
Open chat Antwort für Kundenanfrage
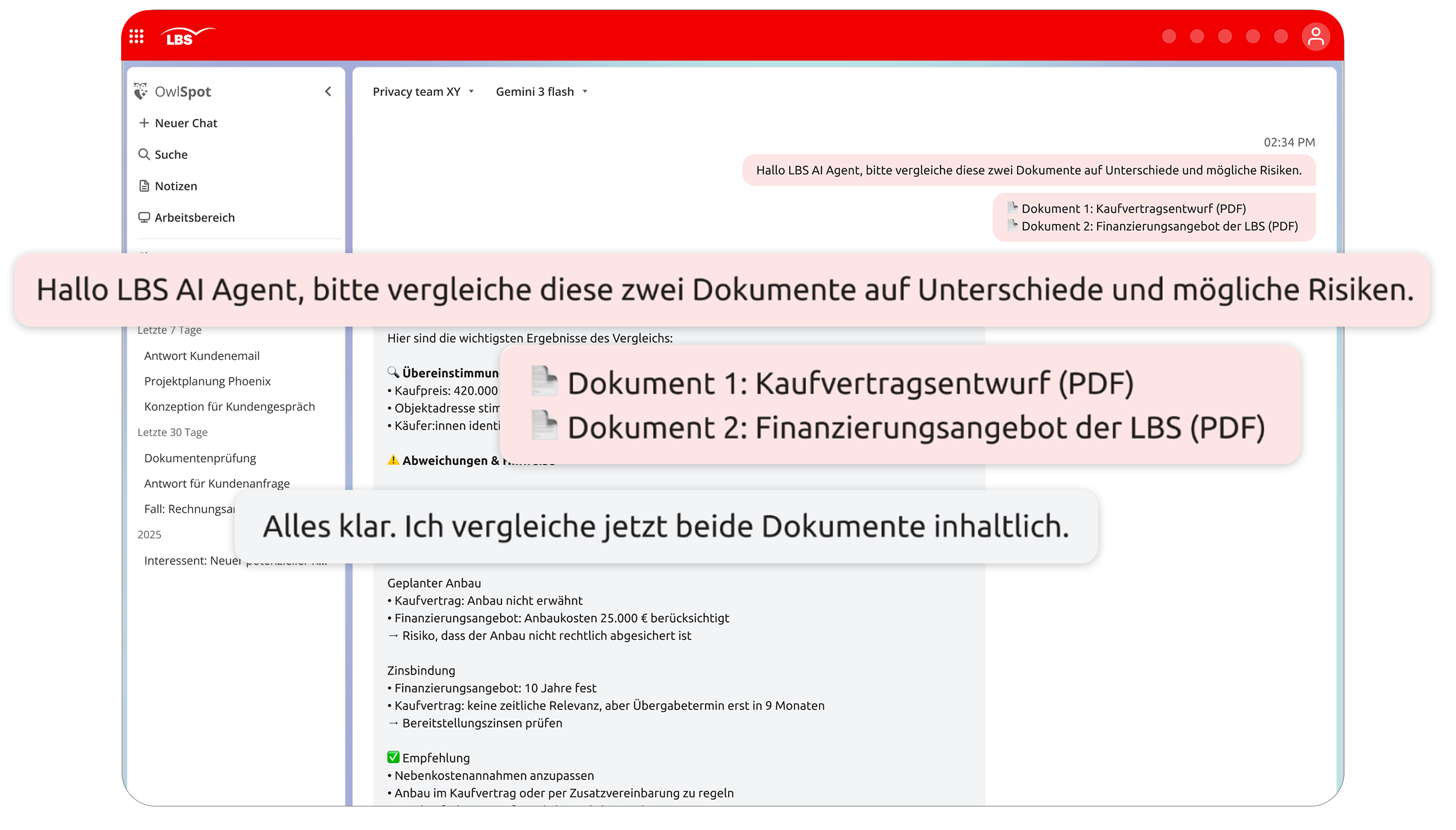click(x=217, y=483)
